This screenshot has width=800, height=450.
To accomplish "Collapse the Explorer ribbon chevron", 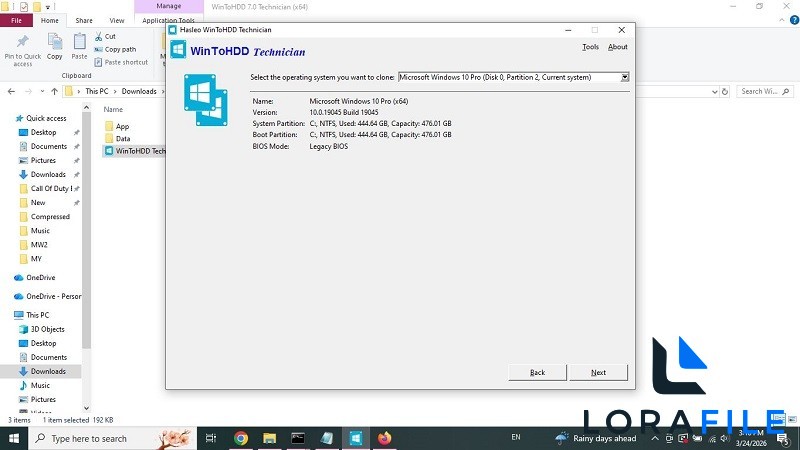I will tap(782, 20).
